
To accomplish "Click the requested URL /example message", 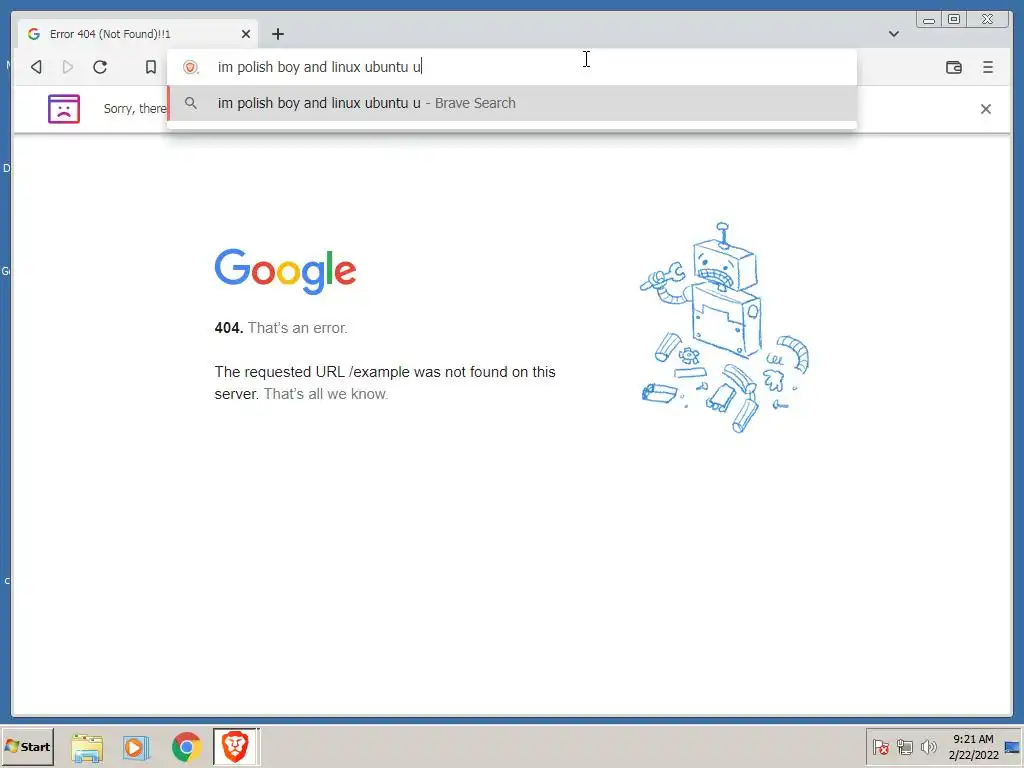I will click(385, 383).
